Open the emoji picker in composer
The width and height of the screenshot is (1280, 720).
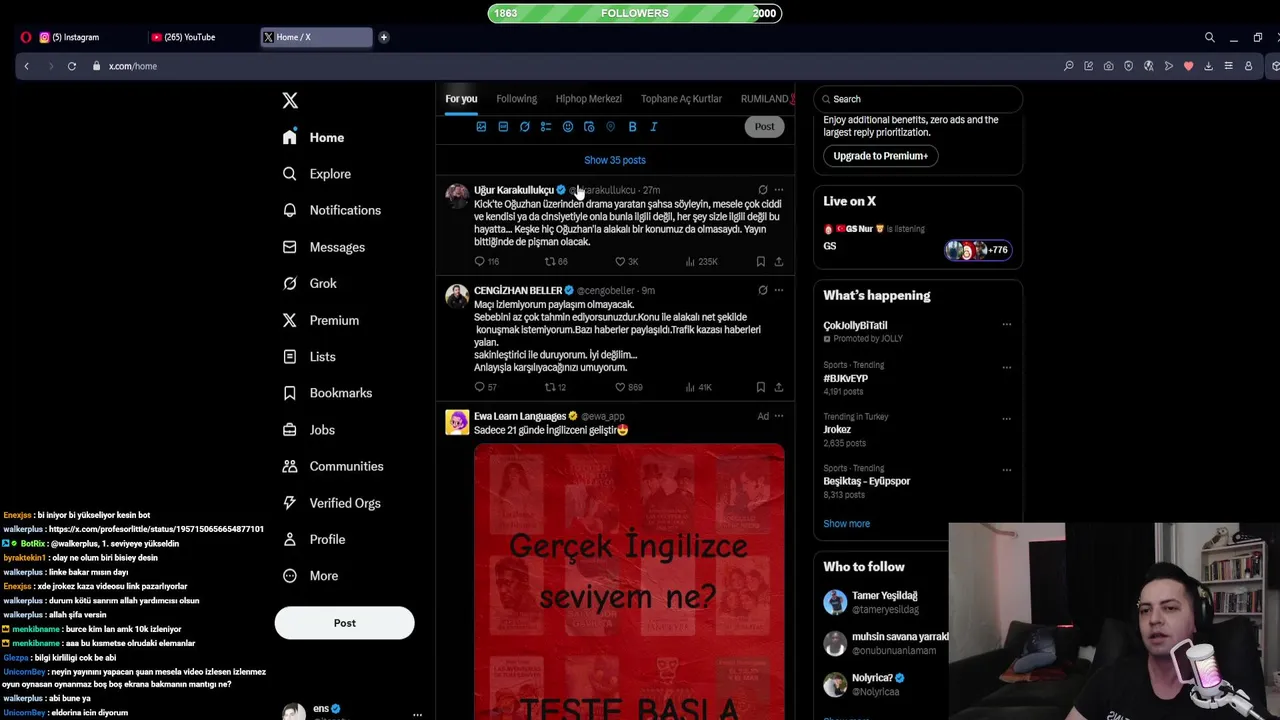click(568, 127)
